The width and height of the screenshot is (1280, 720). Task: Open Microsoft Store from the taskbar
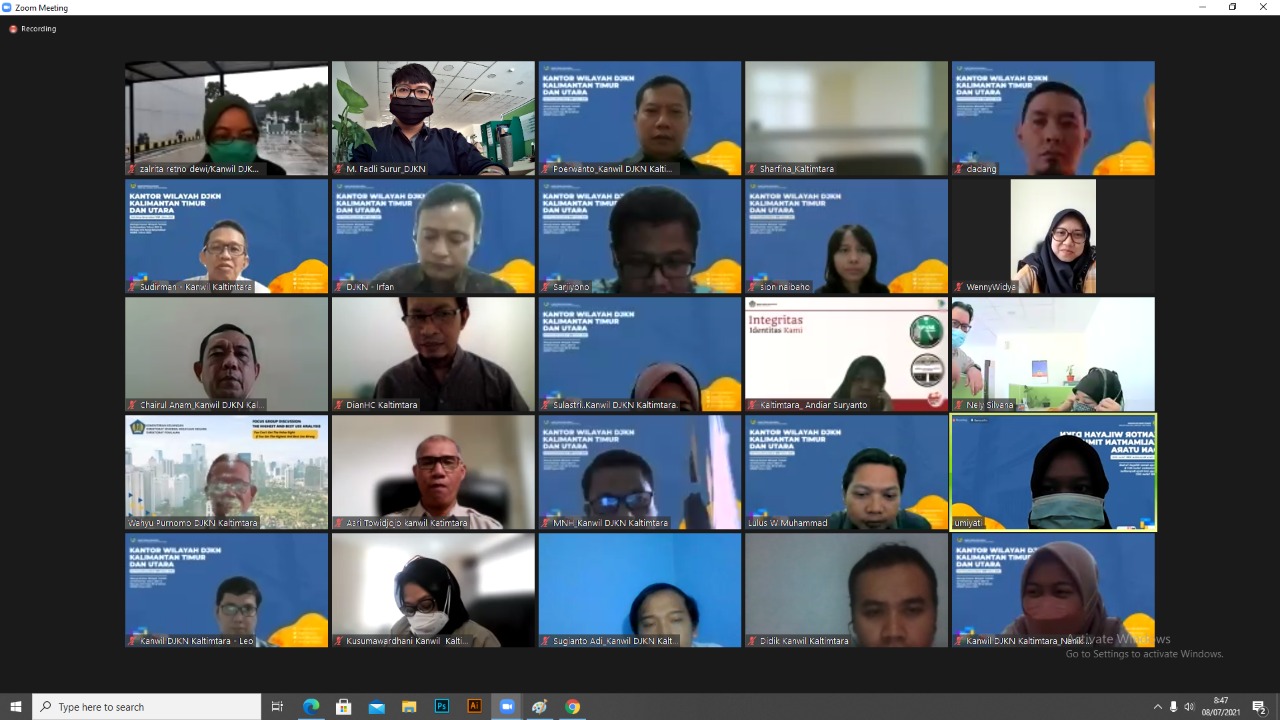(343, 706)
